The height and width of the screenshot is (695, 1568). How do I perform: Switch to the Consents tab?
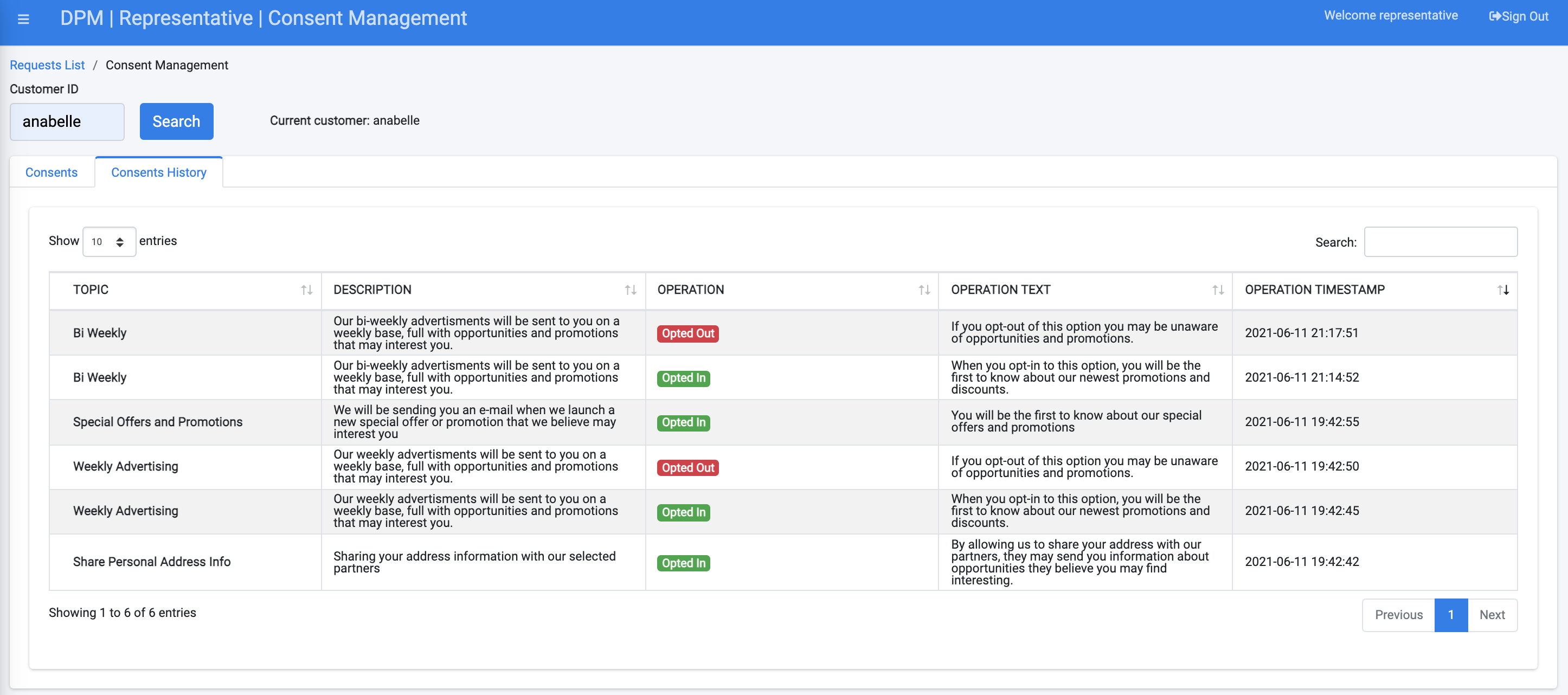(x=51, y=172)
